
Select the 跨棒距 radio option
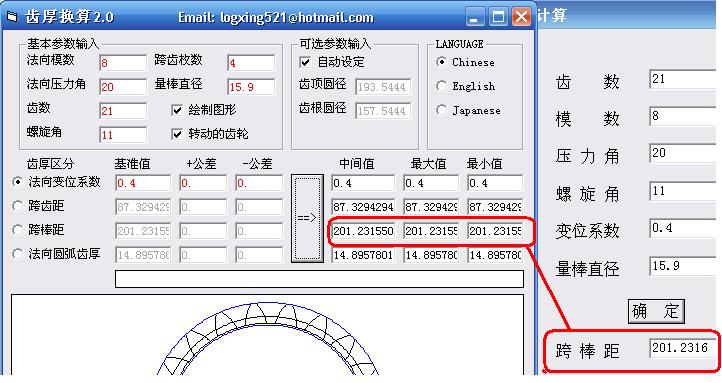pyautogui.click(x=17, y=230)
